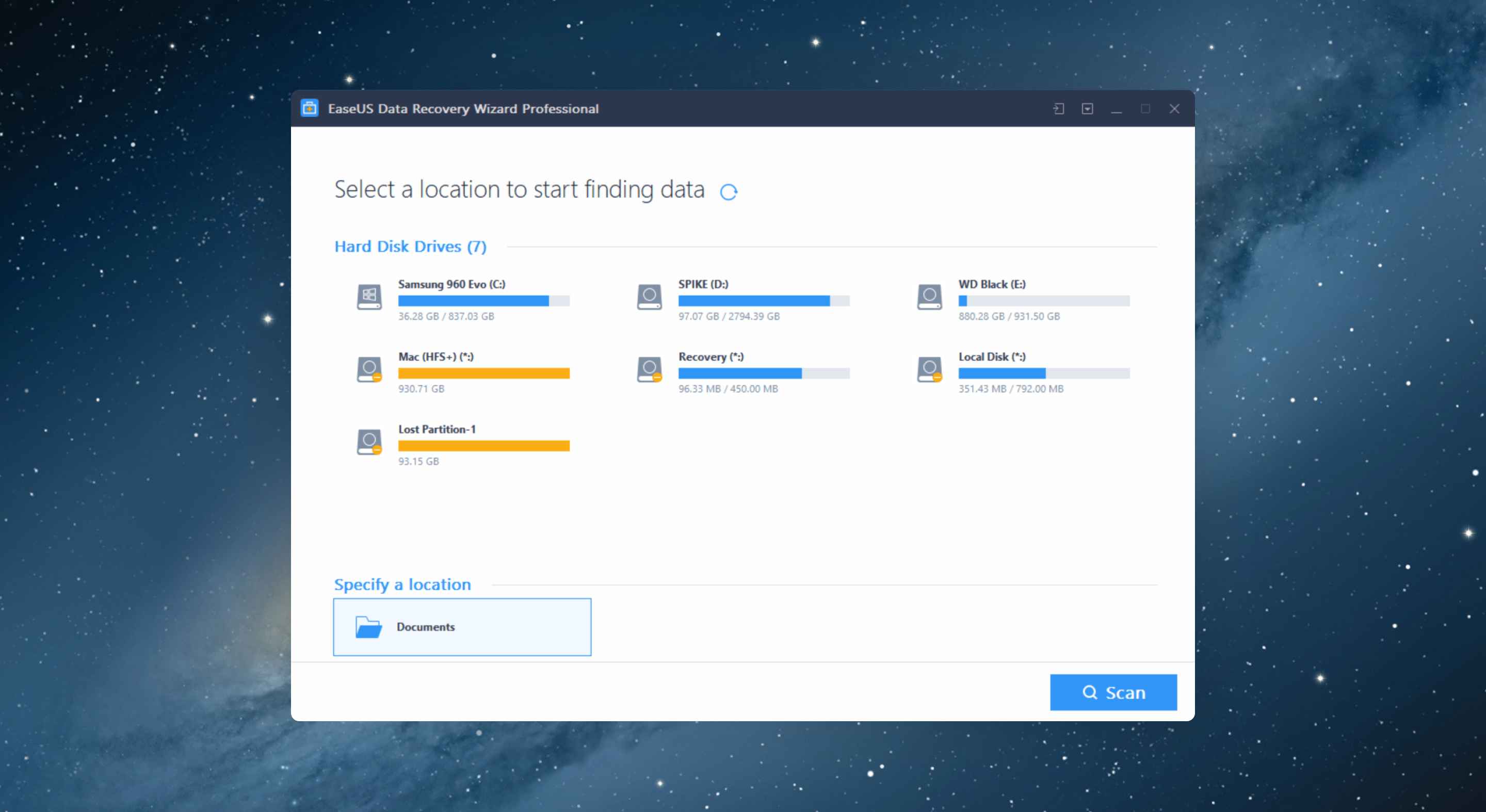The height and width of the screenshot is (812, 1486).
Task: Click the Scan button to start scanning
Action: click(1113, 692)
